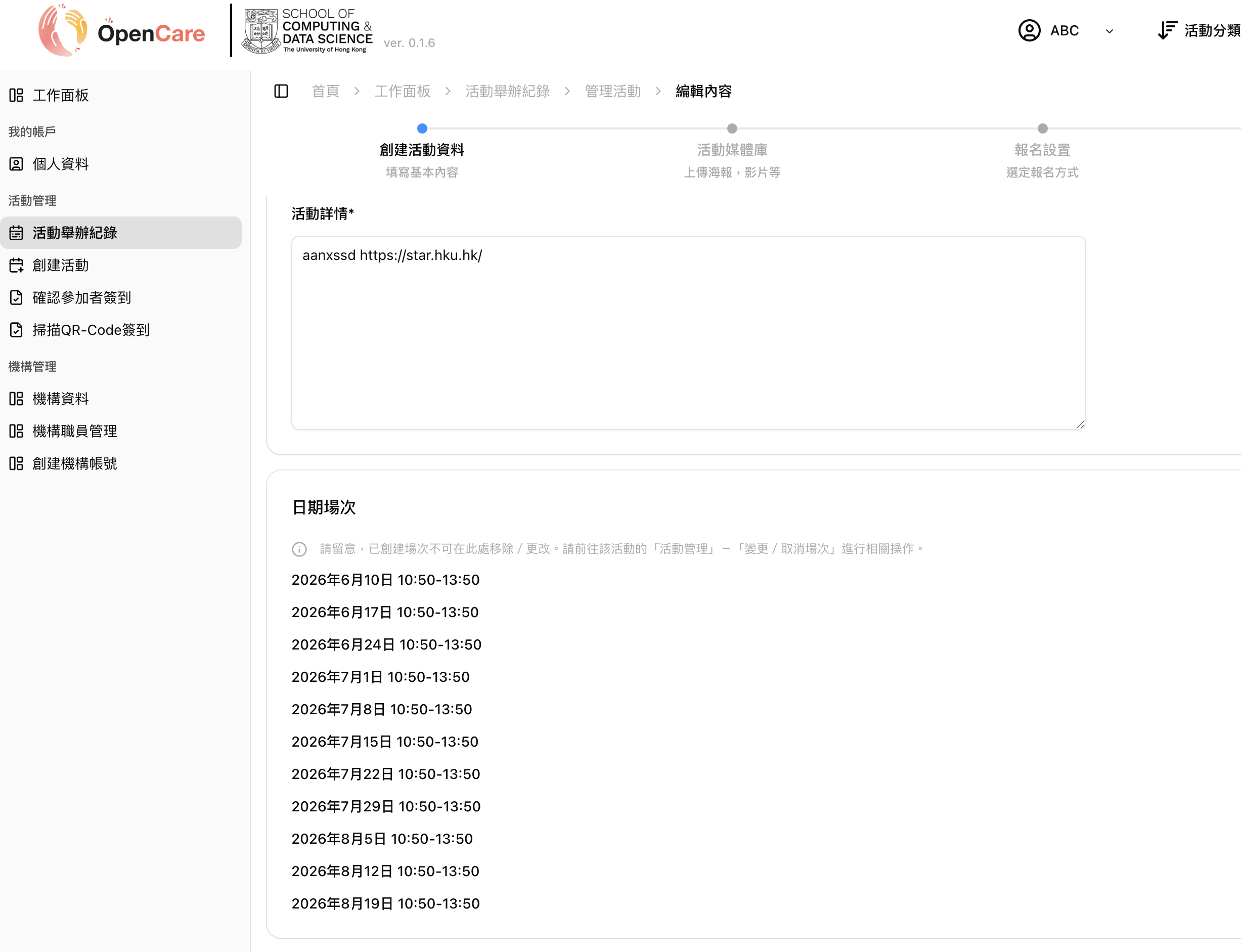Image resolution: width=1241 pixels, height=952 pixels.
Task: Select the 活動媒體庫 step dot
Action: pyautogui.click(x=732, y=128)
